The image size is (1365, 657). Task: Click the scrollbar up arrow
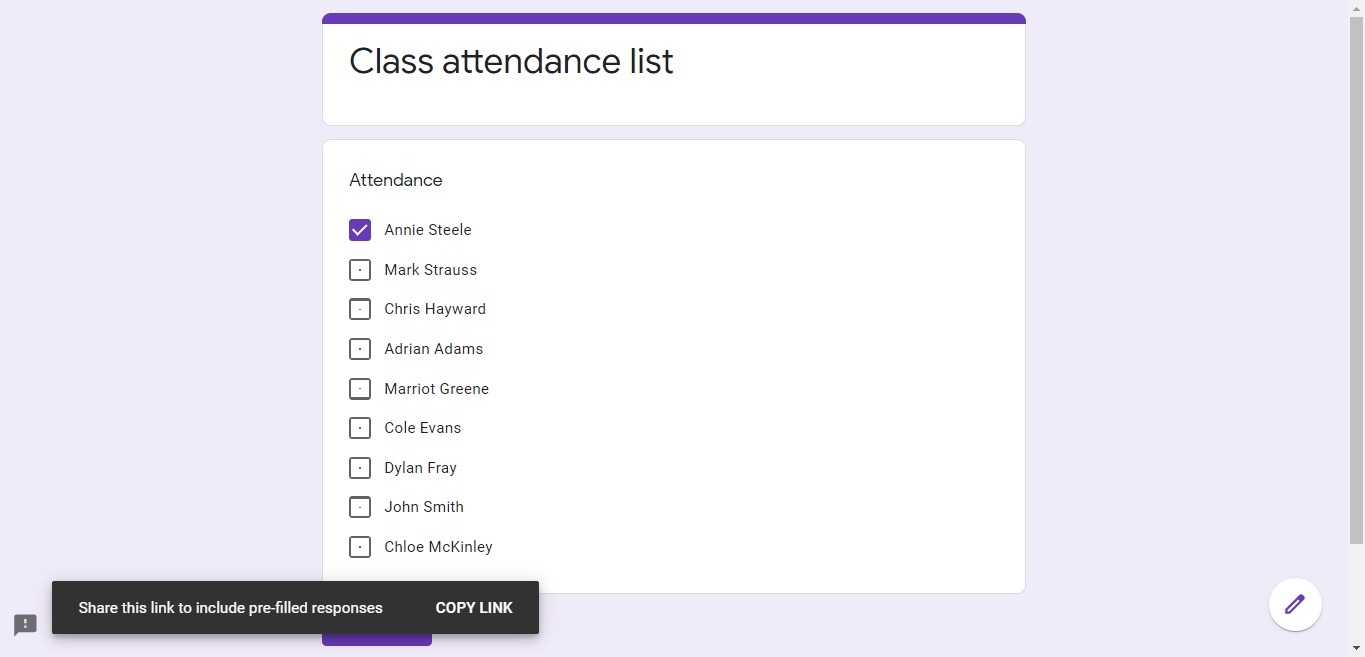click(x=1357, y=8)
